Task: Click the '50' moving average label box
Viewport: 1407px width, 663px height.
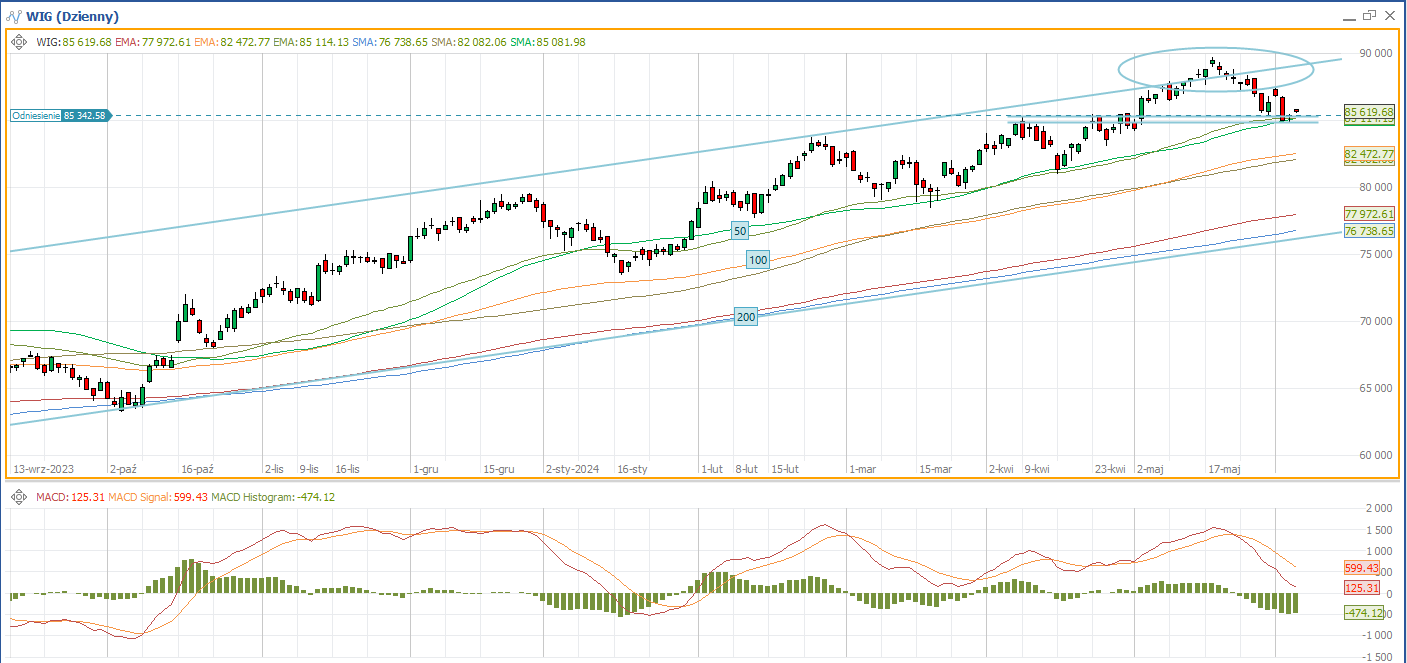Action: tap(740, 231)
